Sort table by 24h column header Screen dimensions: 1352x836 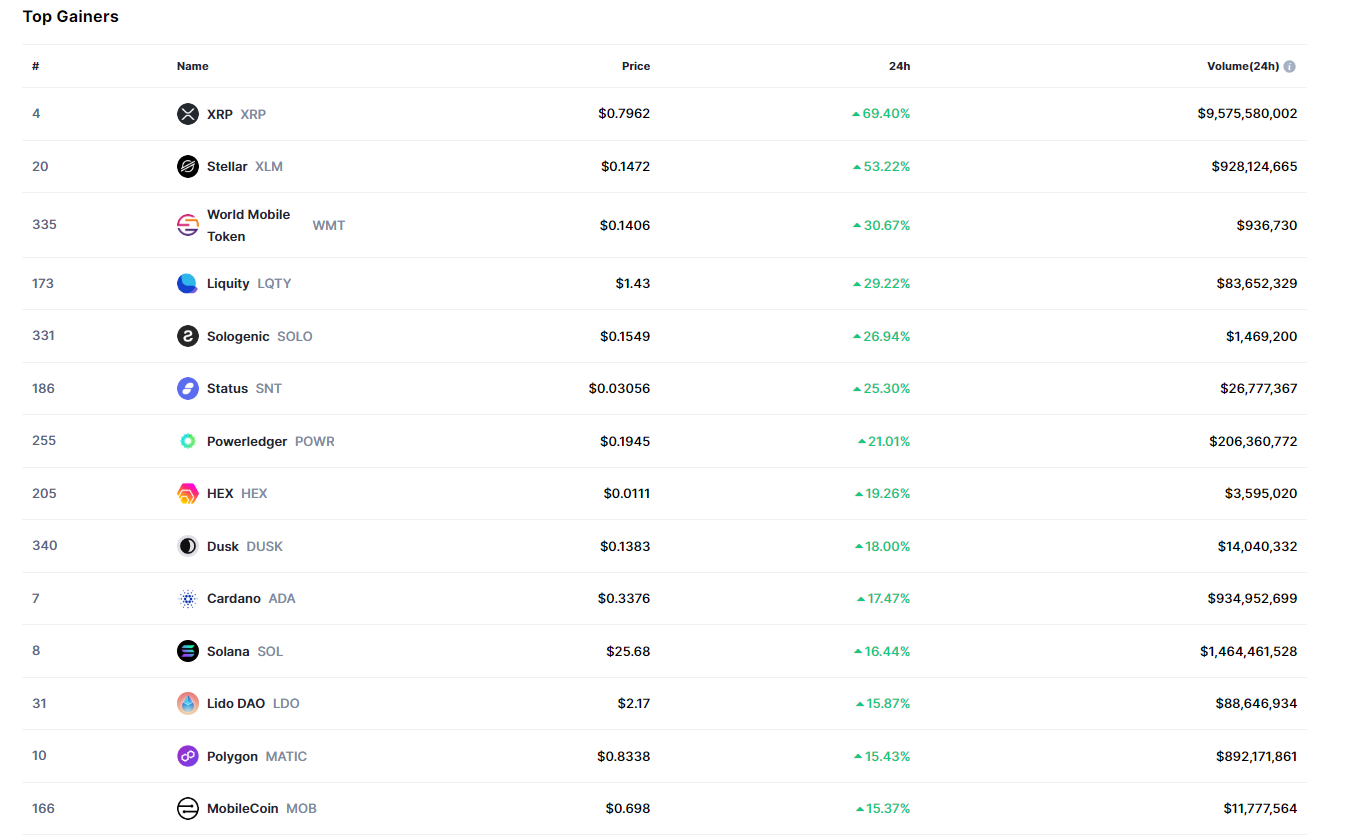point(899,66)
